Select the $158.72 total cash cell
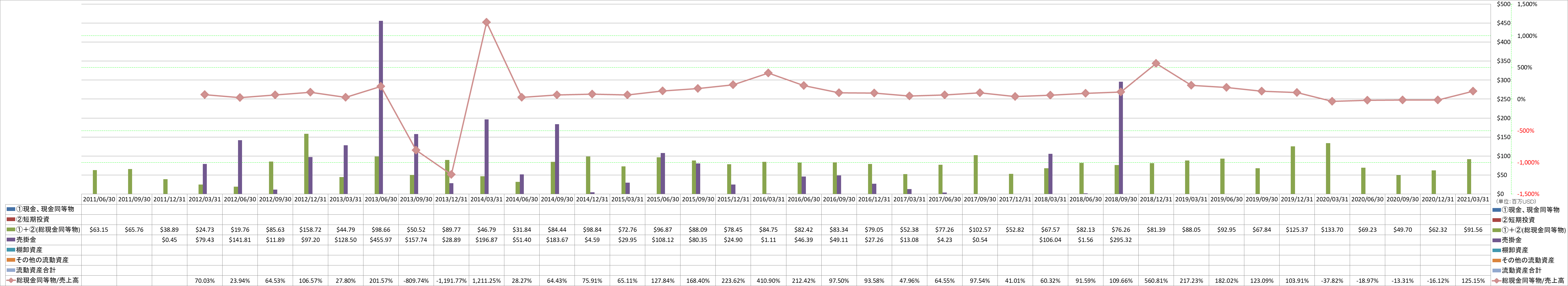The height and width of the screenshot is (286, 1568). coord(310,229)
